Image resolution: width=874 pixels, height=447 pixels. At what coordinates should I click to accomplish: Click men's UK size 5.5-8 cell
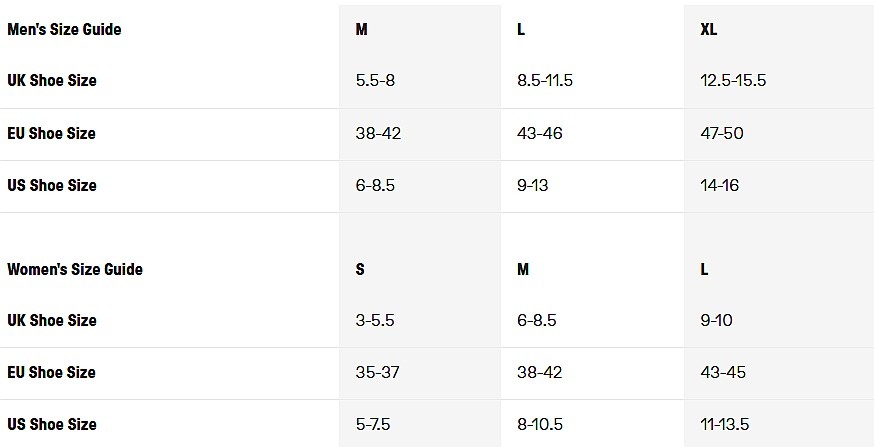[x=375, y=80]
